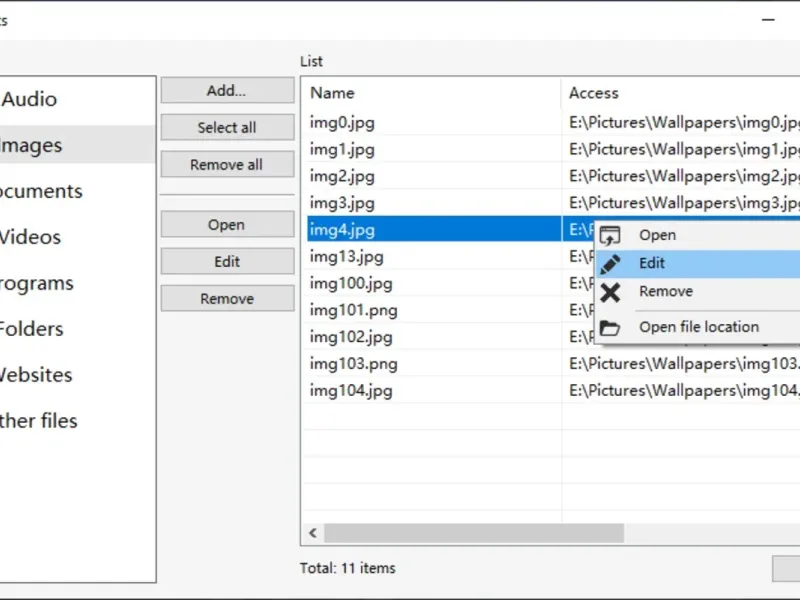Select the Audio category
This screenshot has width=800, height=600.
coord(78,99)
